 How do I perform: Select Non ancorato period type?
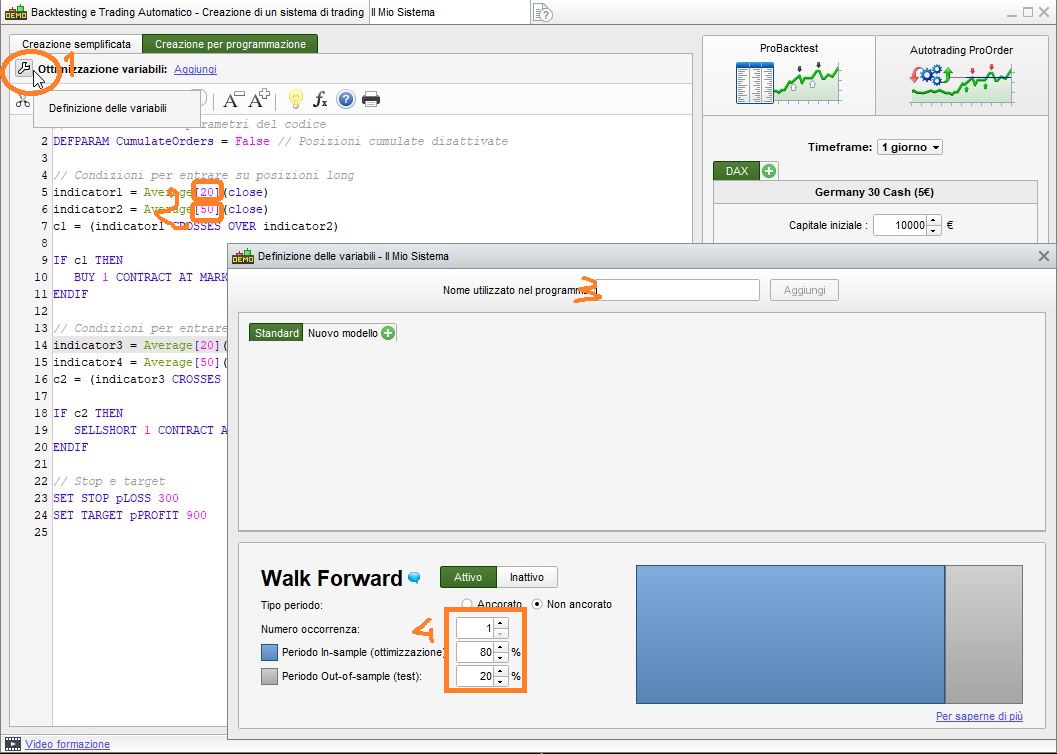coord(537,604)
